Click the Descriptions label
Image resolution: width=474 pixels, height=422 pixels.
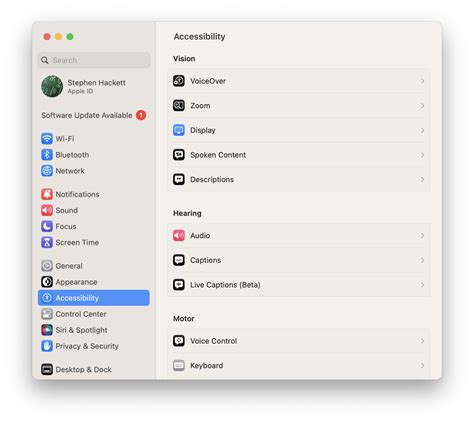[x=212, y=180]
